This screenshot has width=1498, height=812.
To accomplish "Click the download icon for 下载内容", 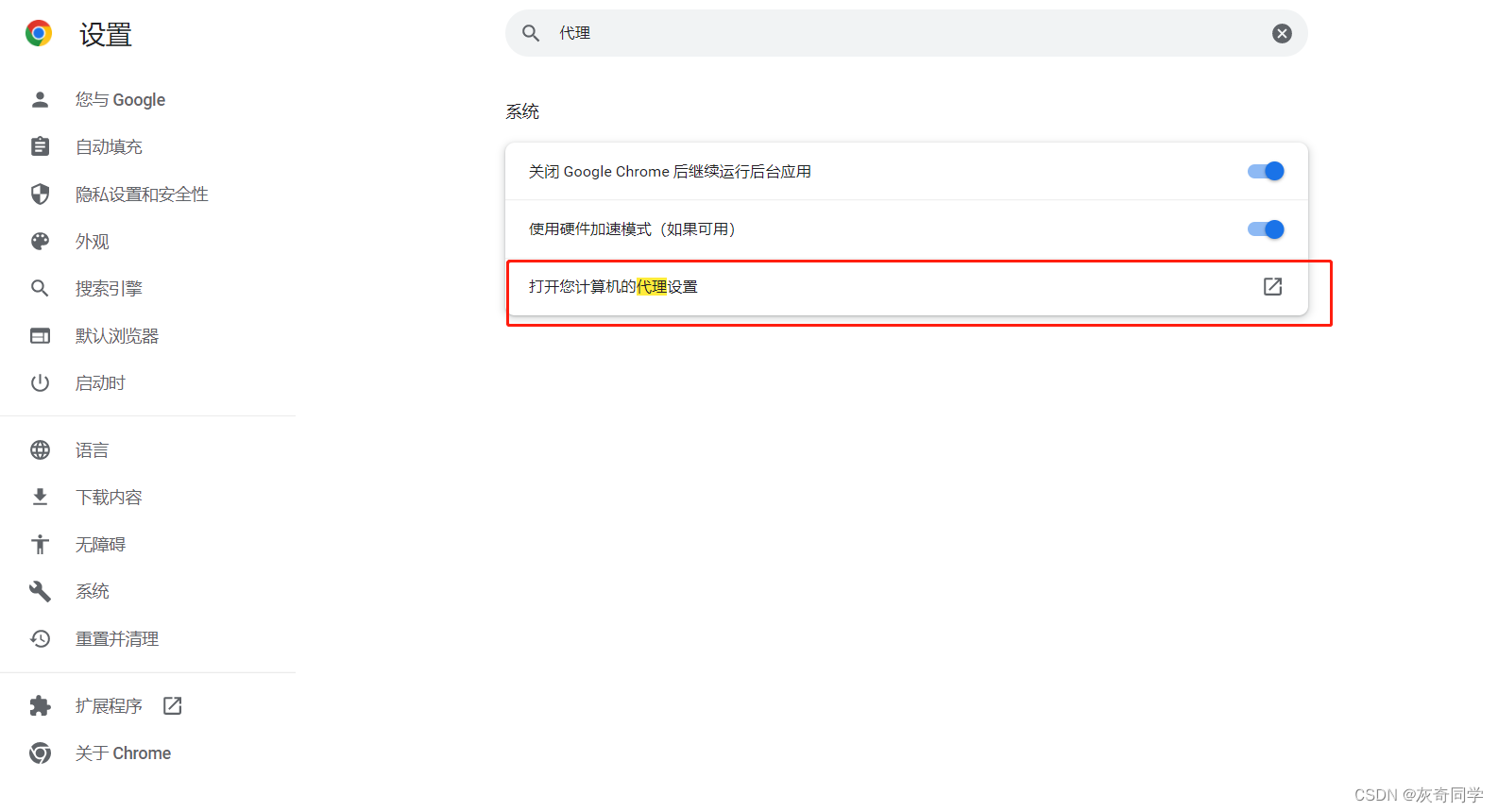I will pyautogui.click(x=40, y=497).
